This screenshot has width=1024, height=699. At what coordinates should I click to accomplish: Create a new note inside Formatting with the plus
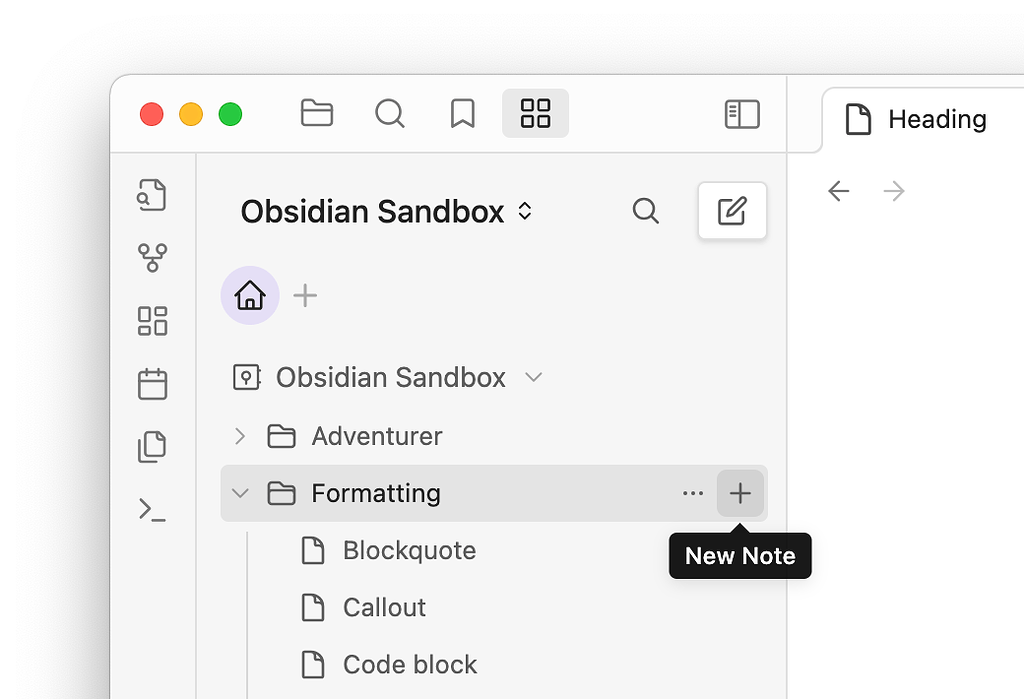(x=740, y=493)
